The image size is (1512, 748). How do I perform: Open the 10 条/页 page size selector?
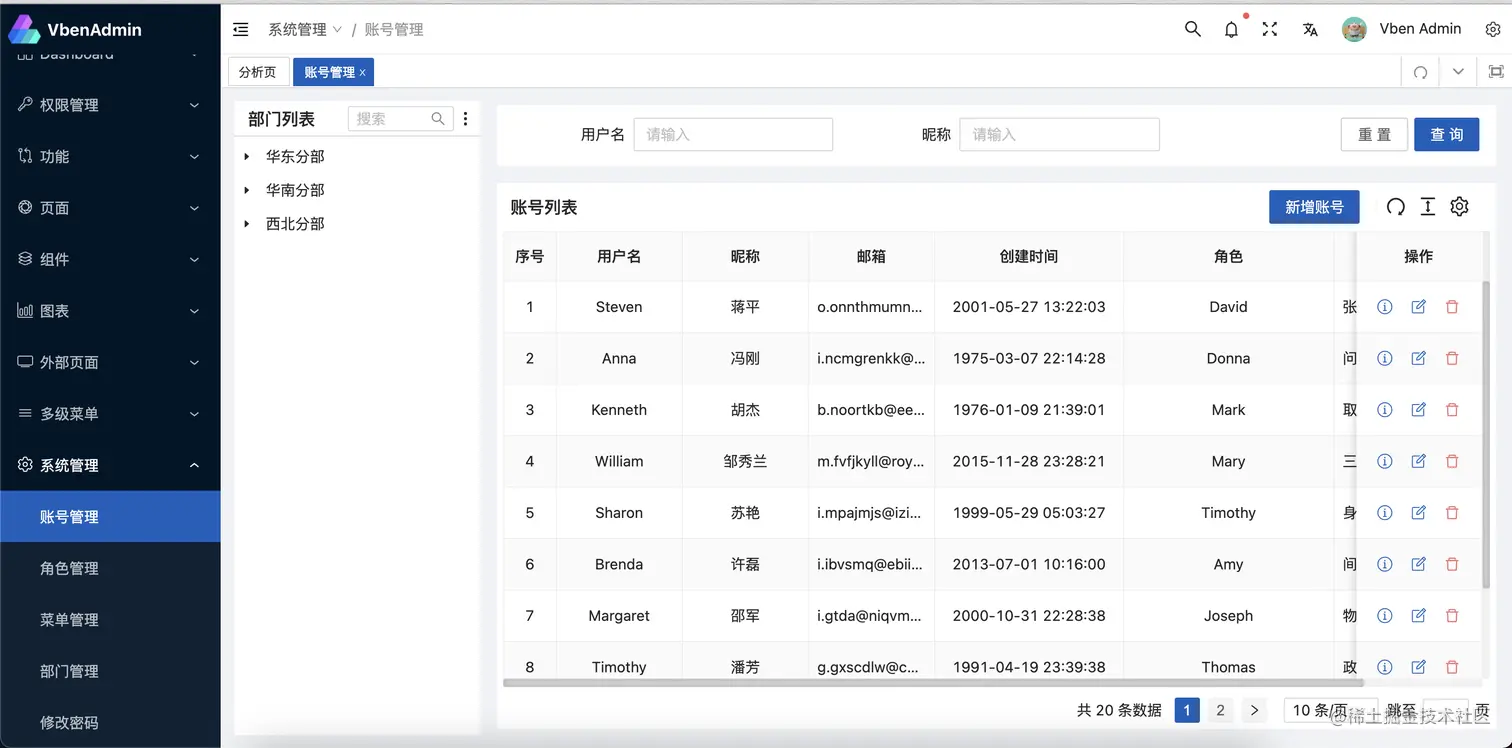[x=1329, y=710]
